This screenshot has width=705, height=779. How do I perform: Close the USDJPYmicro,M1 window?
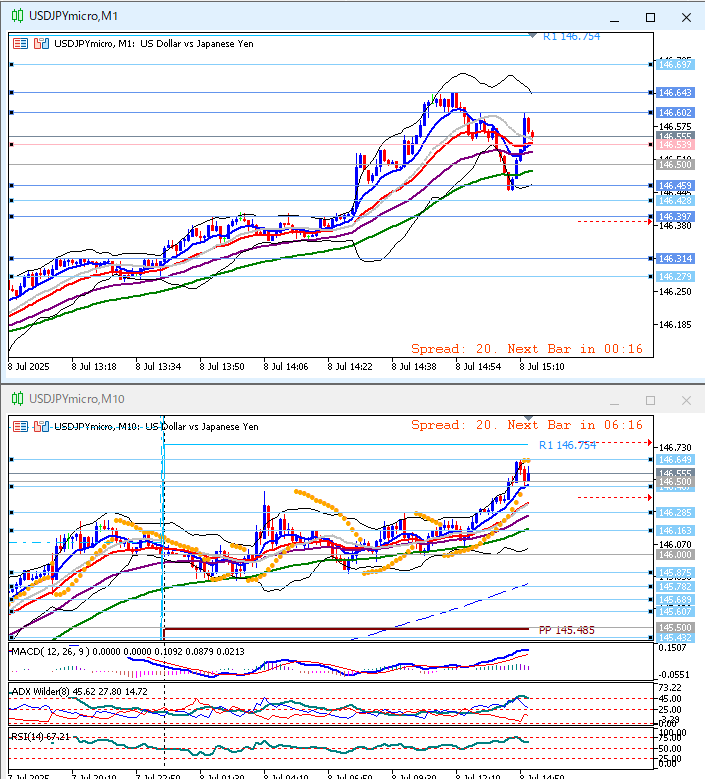coord(687,17)
